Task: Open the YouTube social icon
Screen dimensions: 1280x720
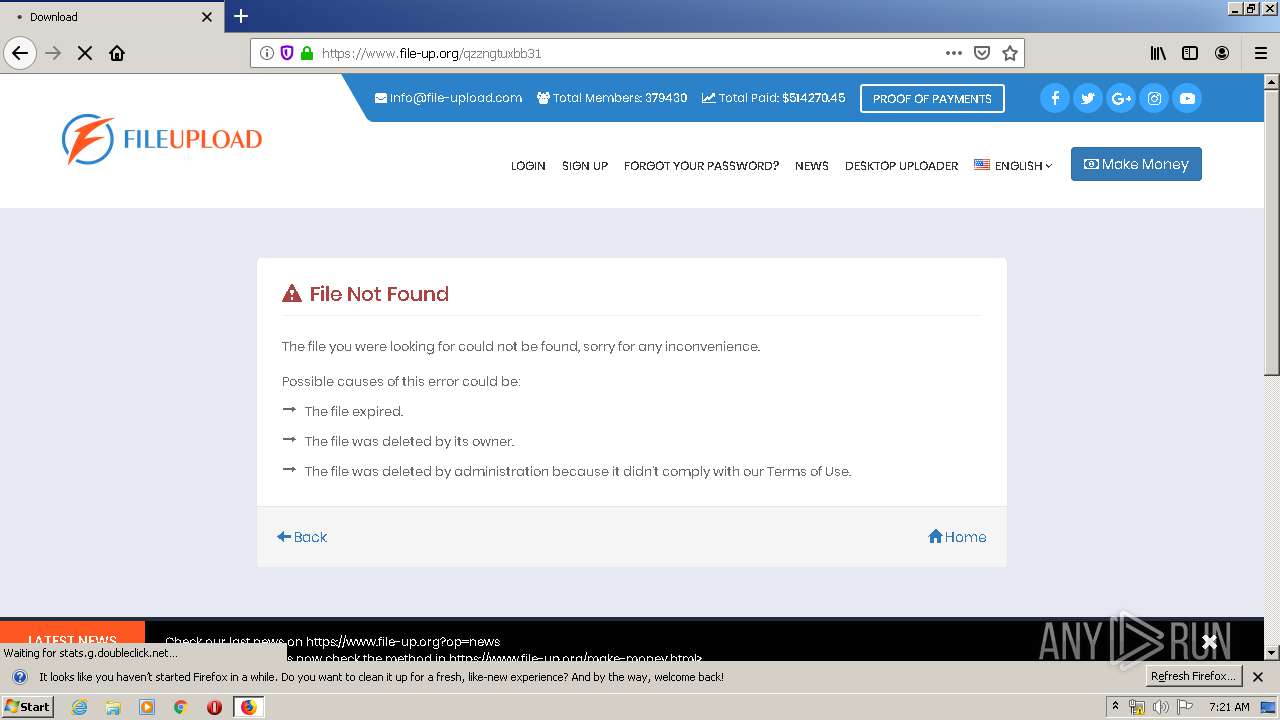Action: pyautogui.click(x=1187, y=98)
